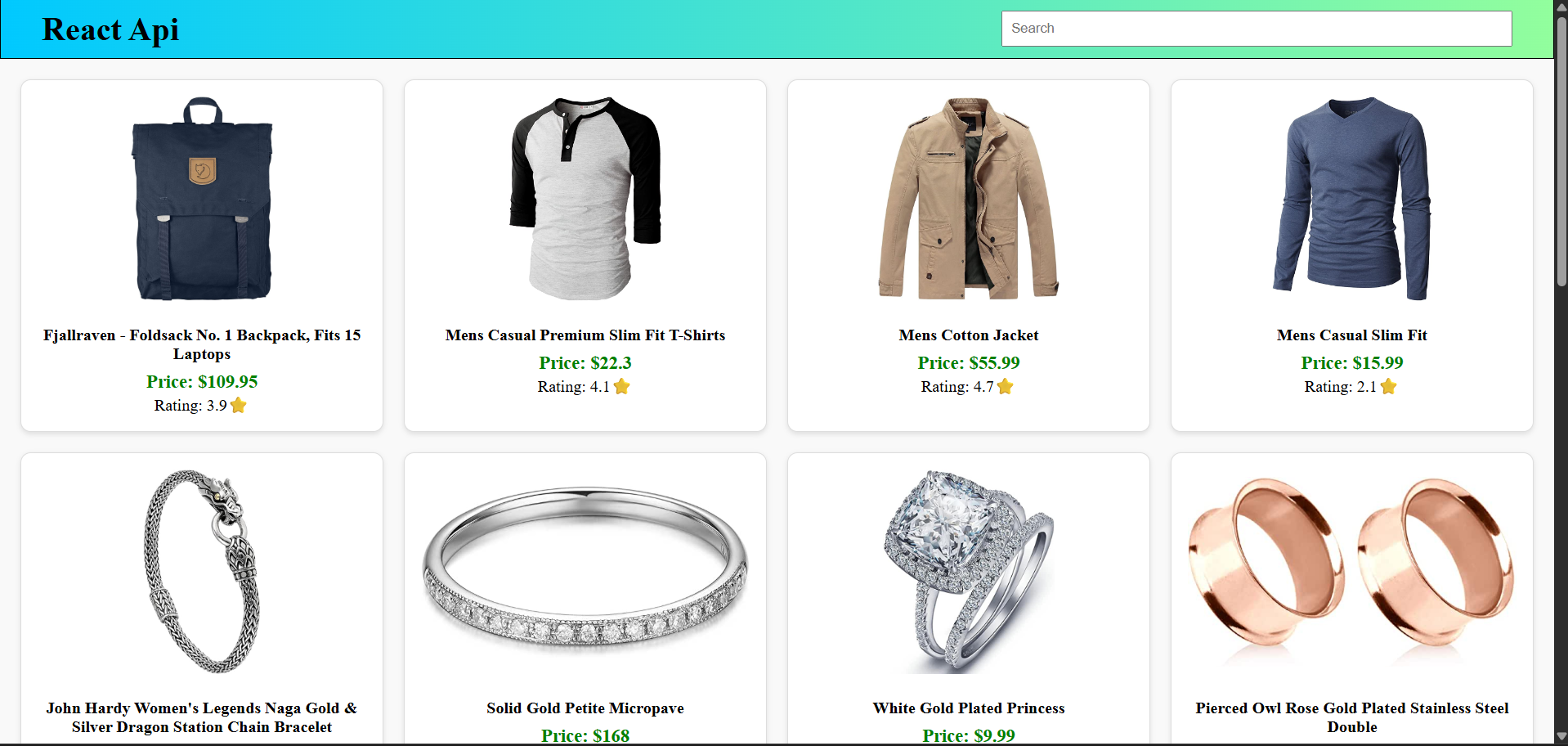Open the John Hardy dragon bracelet image

[202, 572]
